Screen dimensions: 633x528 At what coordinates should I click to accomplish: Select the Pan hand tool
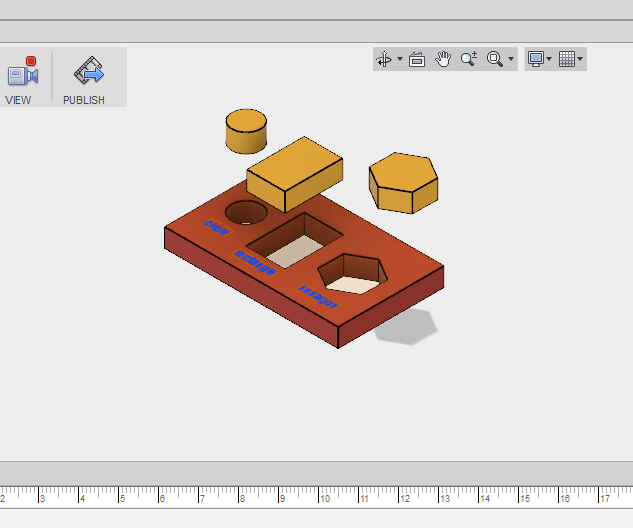pyautogui.click(x=443, y=59)
